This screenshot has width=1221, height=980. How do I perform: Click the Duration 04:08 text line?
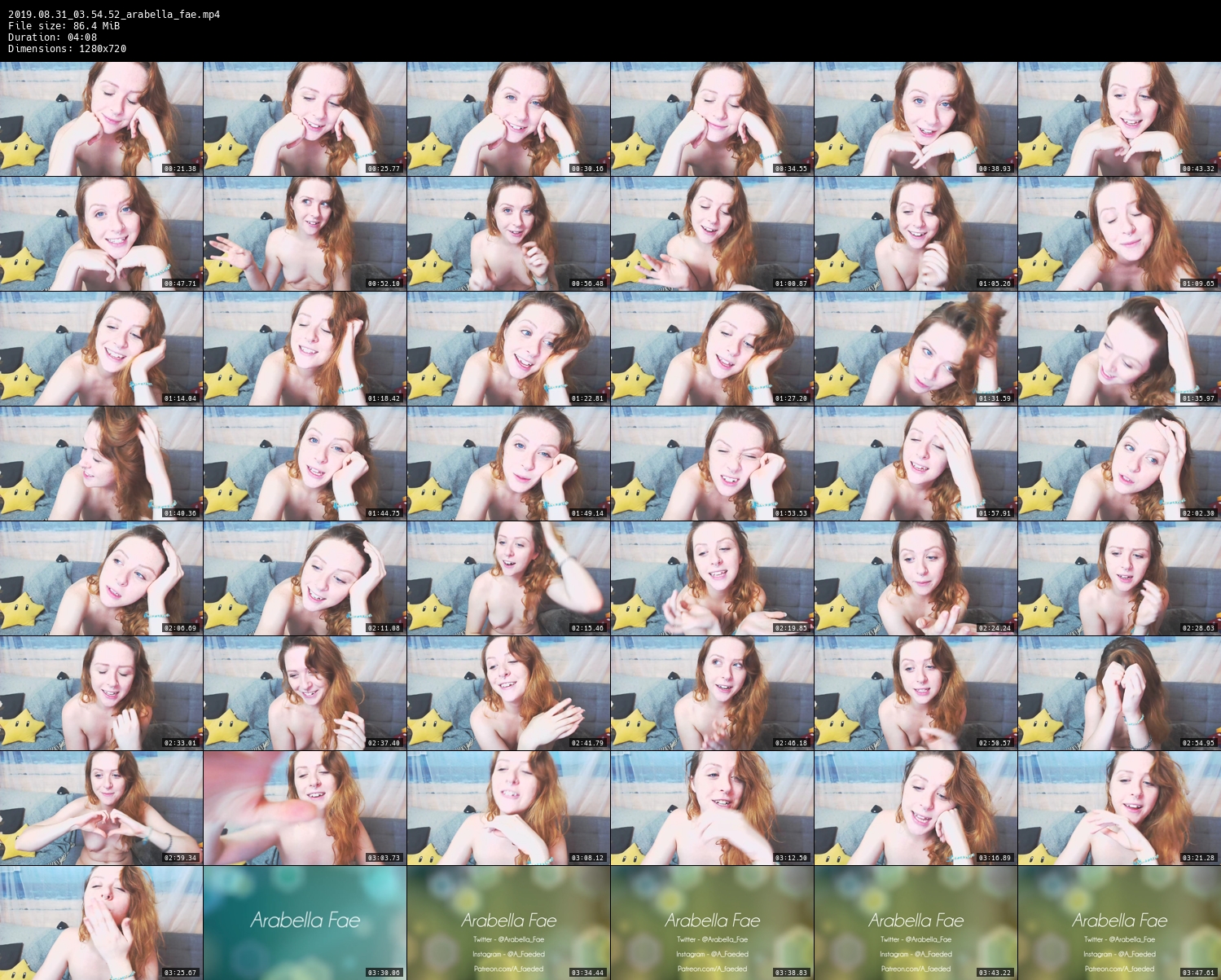click(53, 37)
